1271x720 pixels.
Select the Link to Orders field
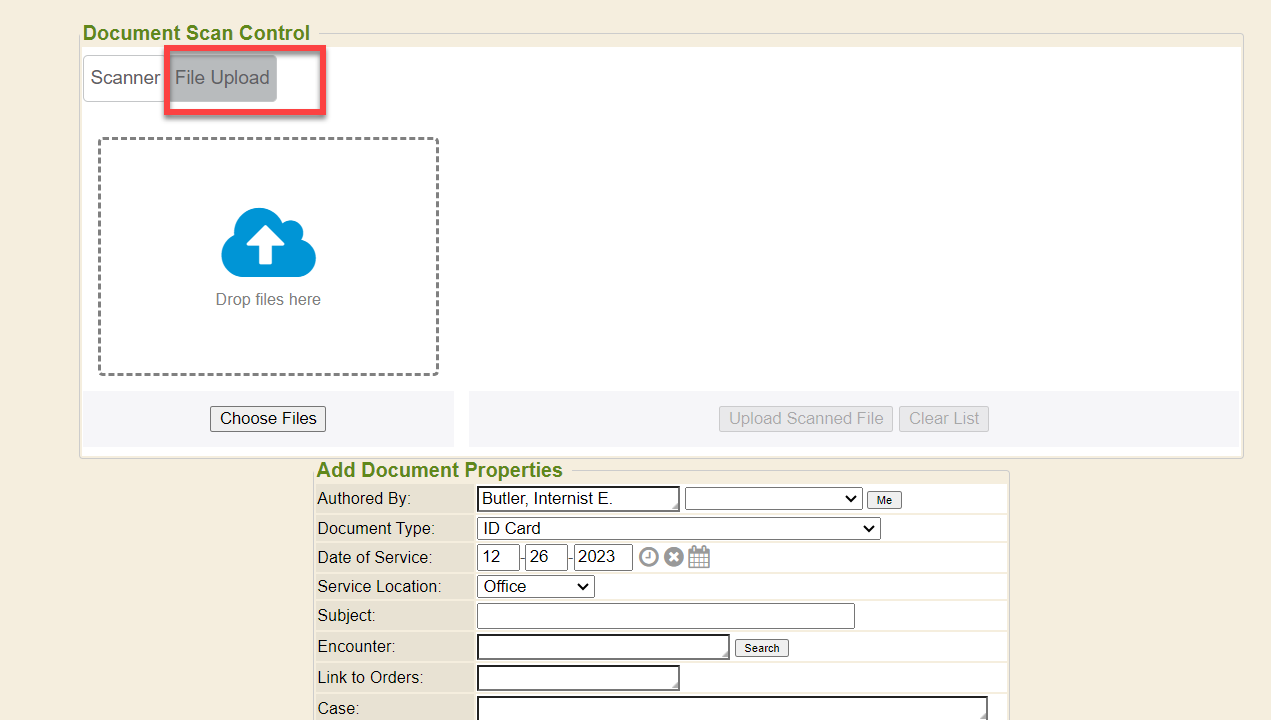tap(577, 677)
